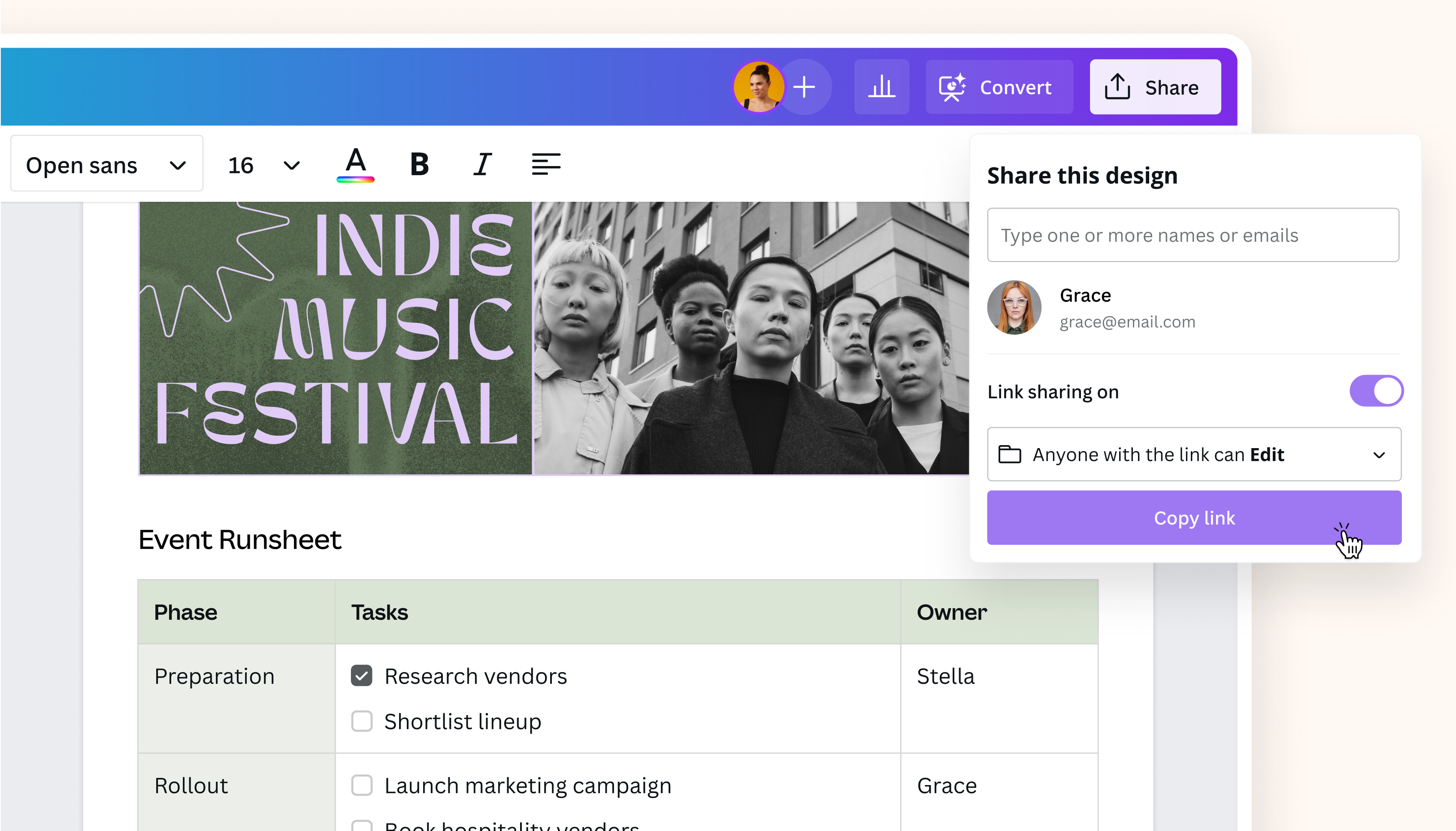
Task: Open the Open sans font dropdown
Action: click(107, 164)
